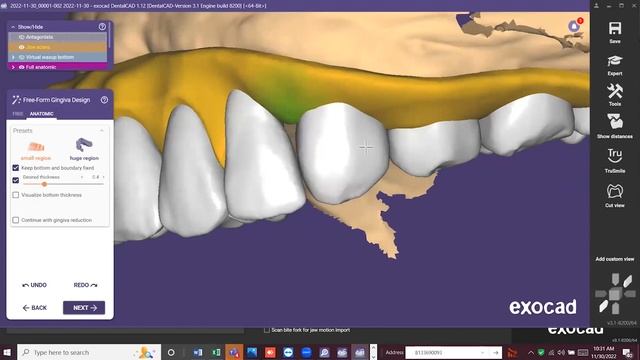
Task: Open TruSmile rendering
Action: (615, 156)
